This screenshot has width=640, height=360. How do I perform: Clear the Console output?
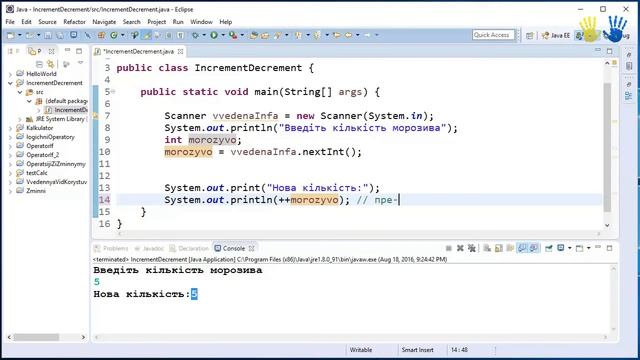(487, 248)
